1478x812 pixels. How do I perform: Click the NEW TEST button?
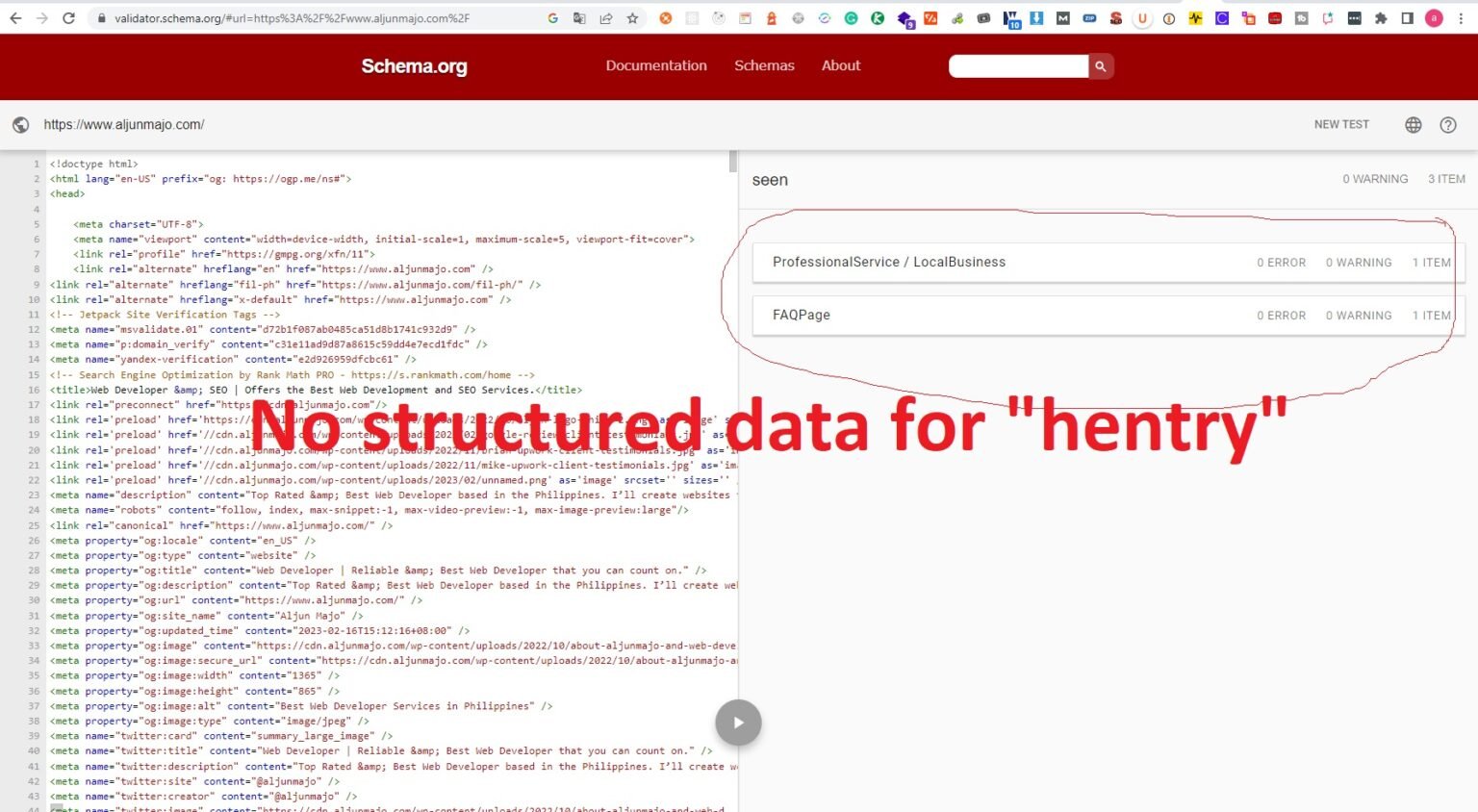1341,124
